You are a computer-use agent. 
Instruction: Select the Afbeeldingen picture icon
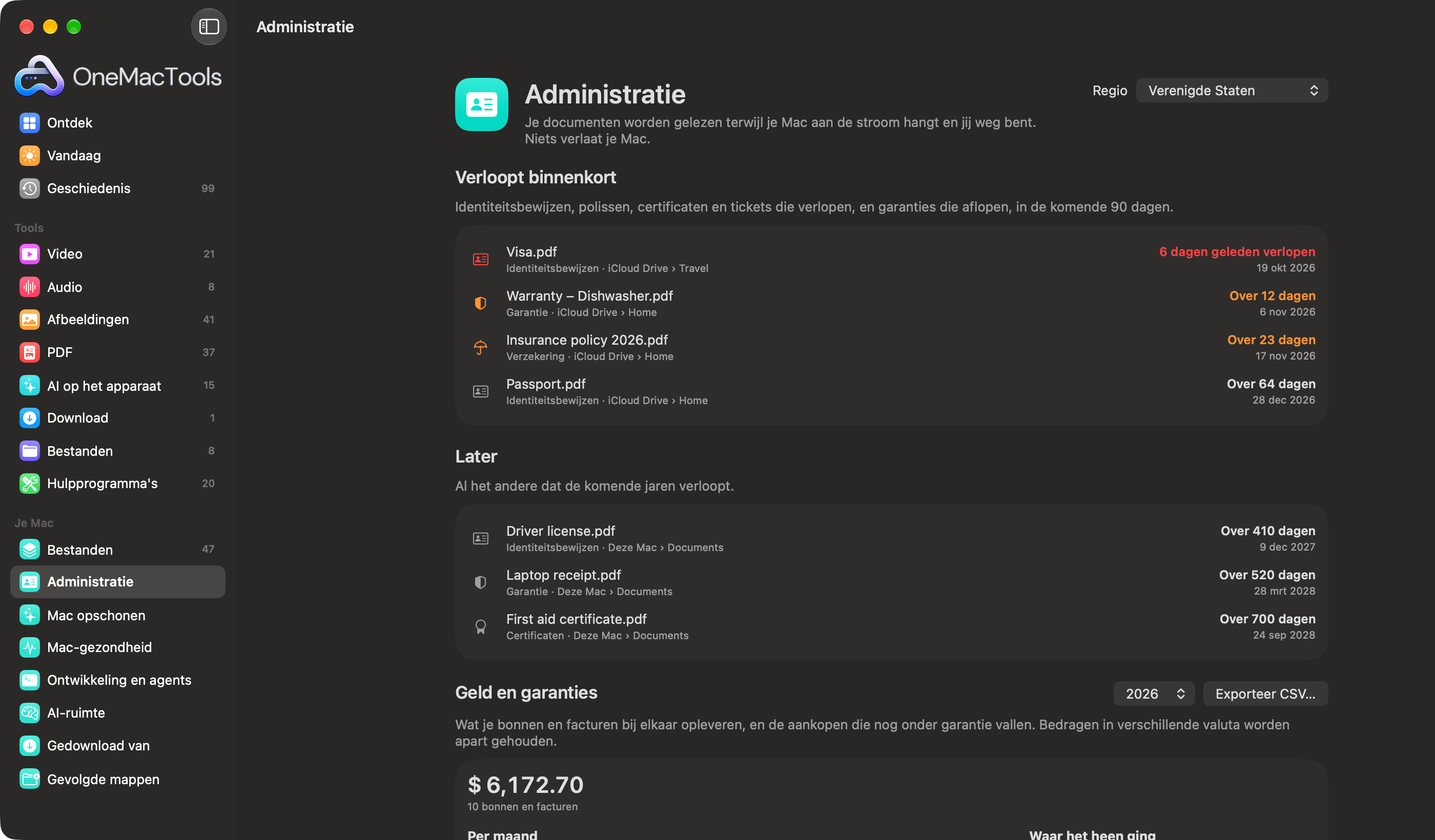30,319
